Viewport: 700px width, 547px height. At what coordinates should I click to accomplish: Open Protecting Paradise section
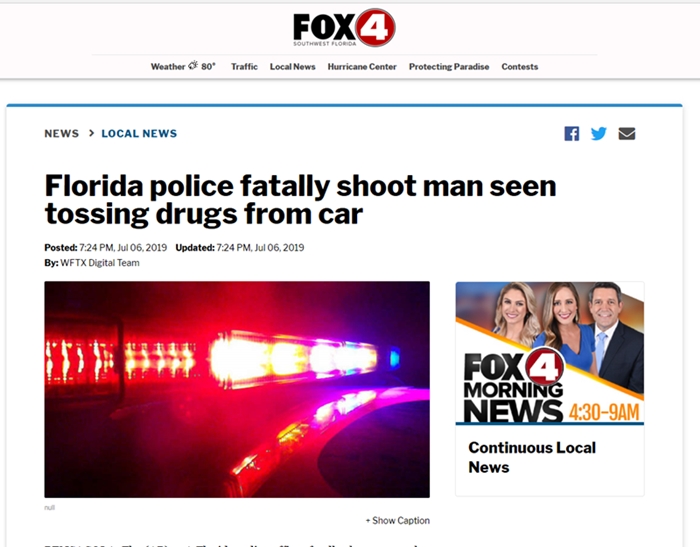point(449,67)
